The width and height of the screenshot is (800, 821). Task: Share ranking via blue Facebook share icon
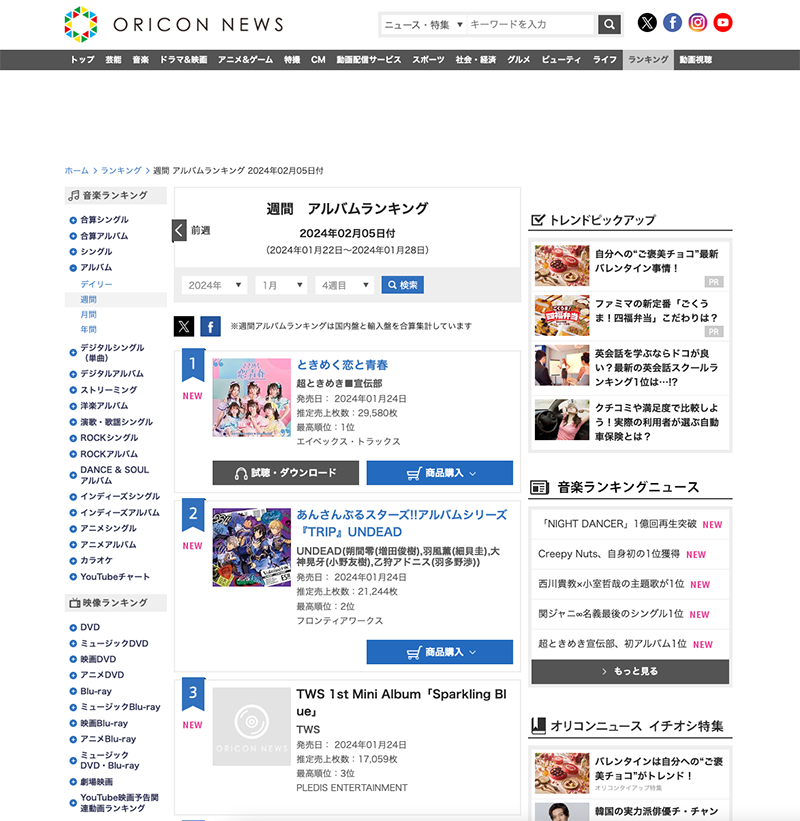click(x=210, y=326)
